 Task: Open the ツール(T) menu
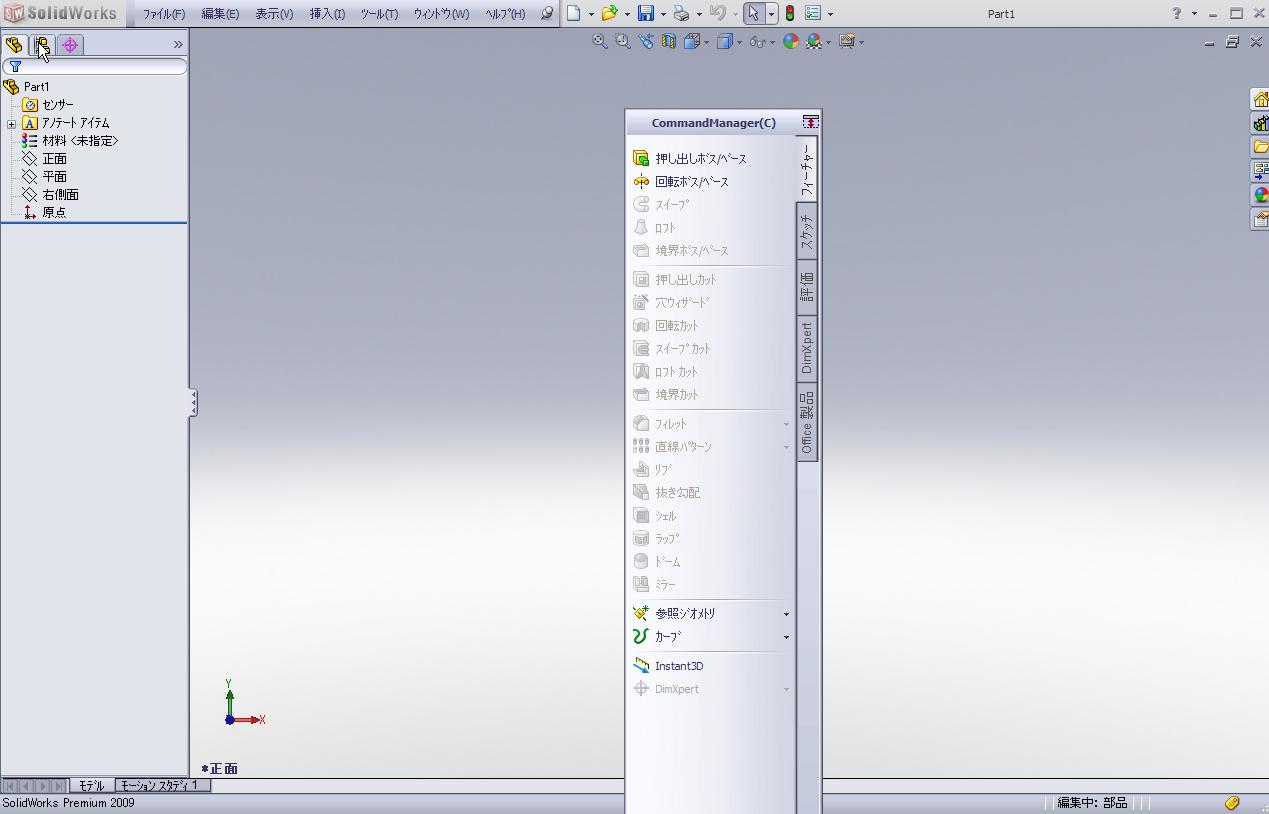pos(379,14)
